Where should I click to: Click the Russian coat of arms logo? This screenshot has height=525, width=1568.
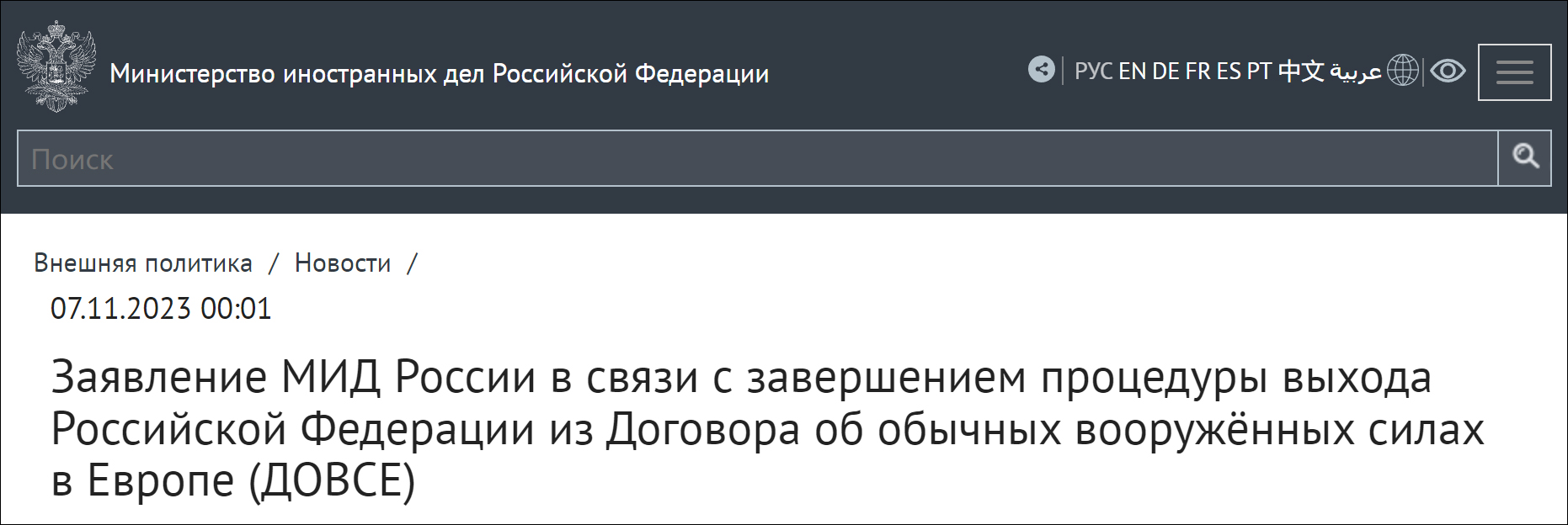pyautogui.click(x=56, y=67)
